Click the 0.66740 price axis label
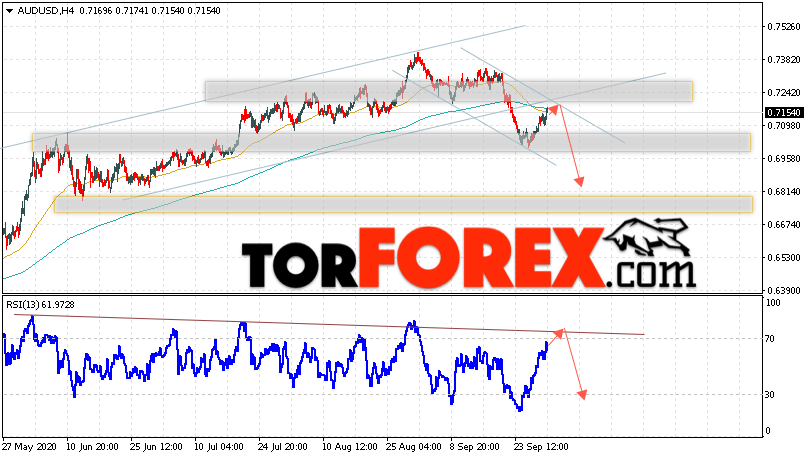The width and height of the screenshot is (808, 458). [x=784, y=225]
